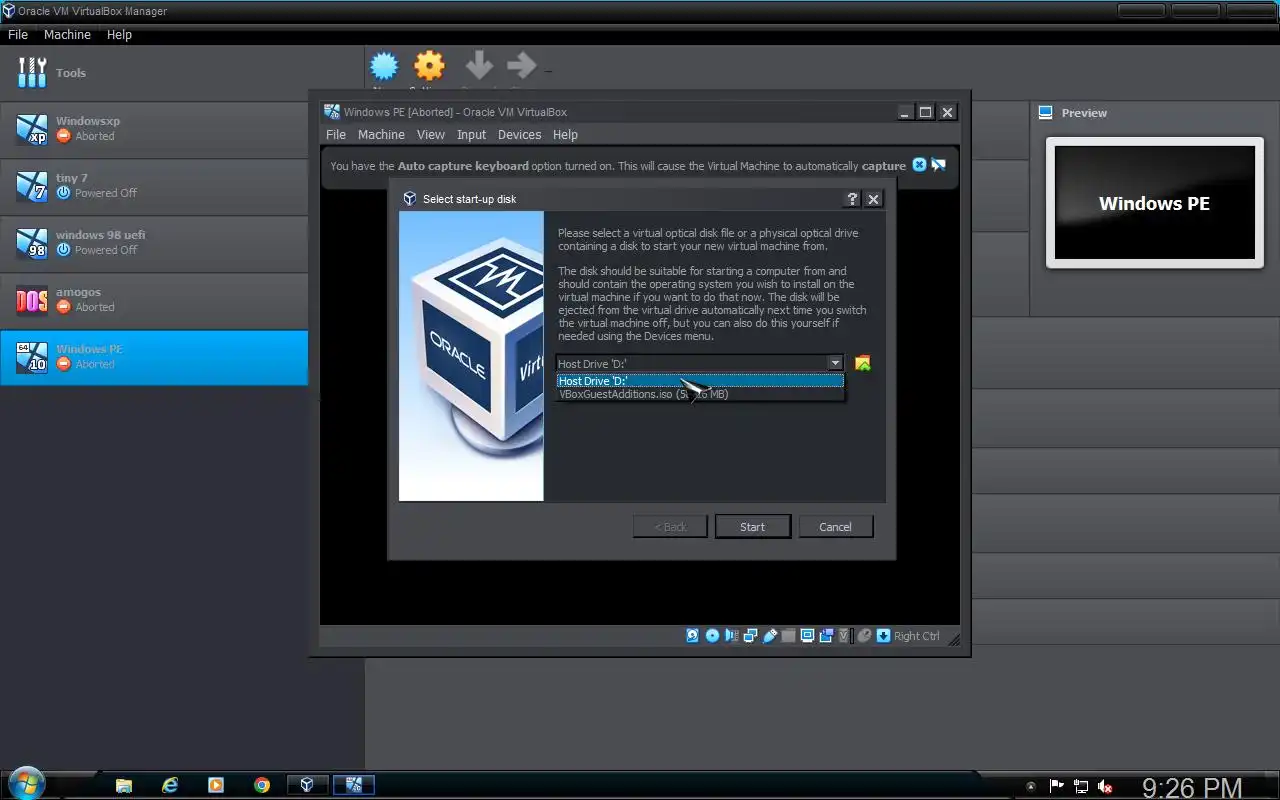Browse for disk image via folder icon
Screen dimensions: 1280x800
pos(862,363)
